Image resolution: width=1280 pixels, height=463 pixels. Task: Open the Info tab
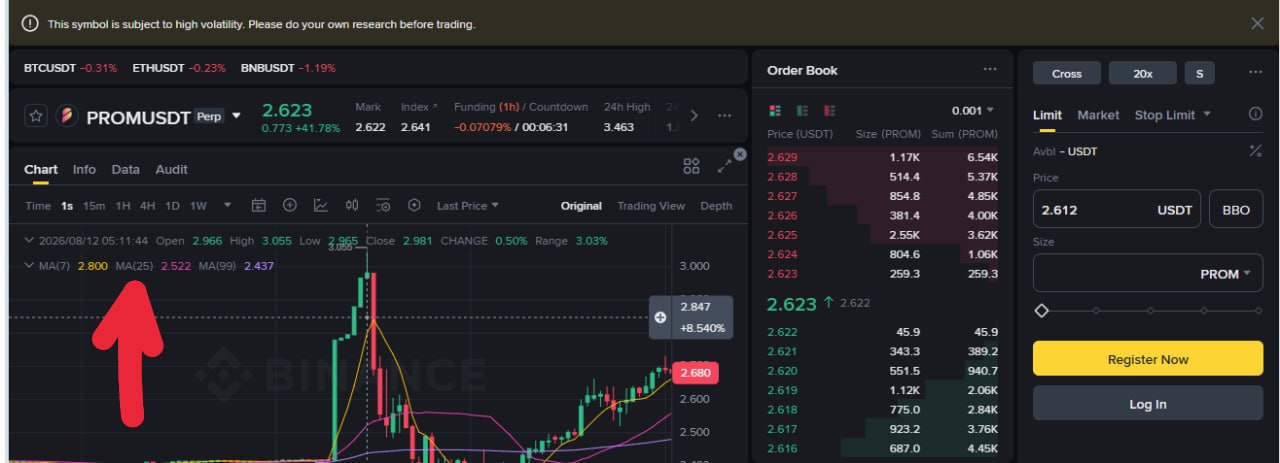84,170
